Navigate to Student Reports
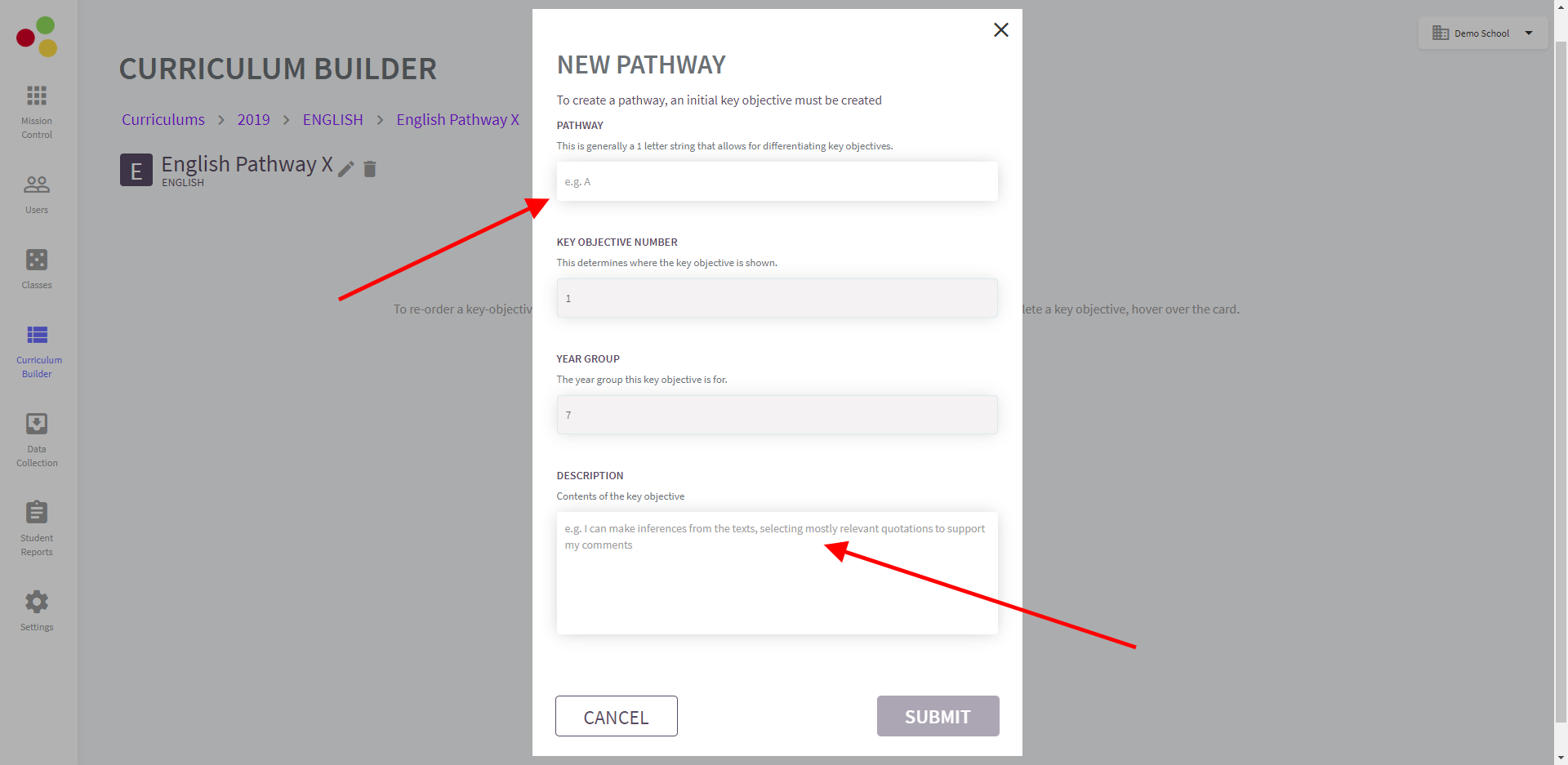Viewport: 1568px width, 765px height. tap(37, 514)
